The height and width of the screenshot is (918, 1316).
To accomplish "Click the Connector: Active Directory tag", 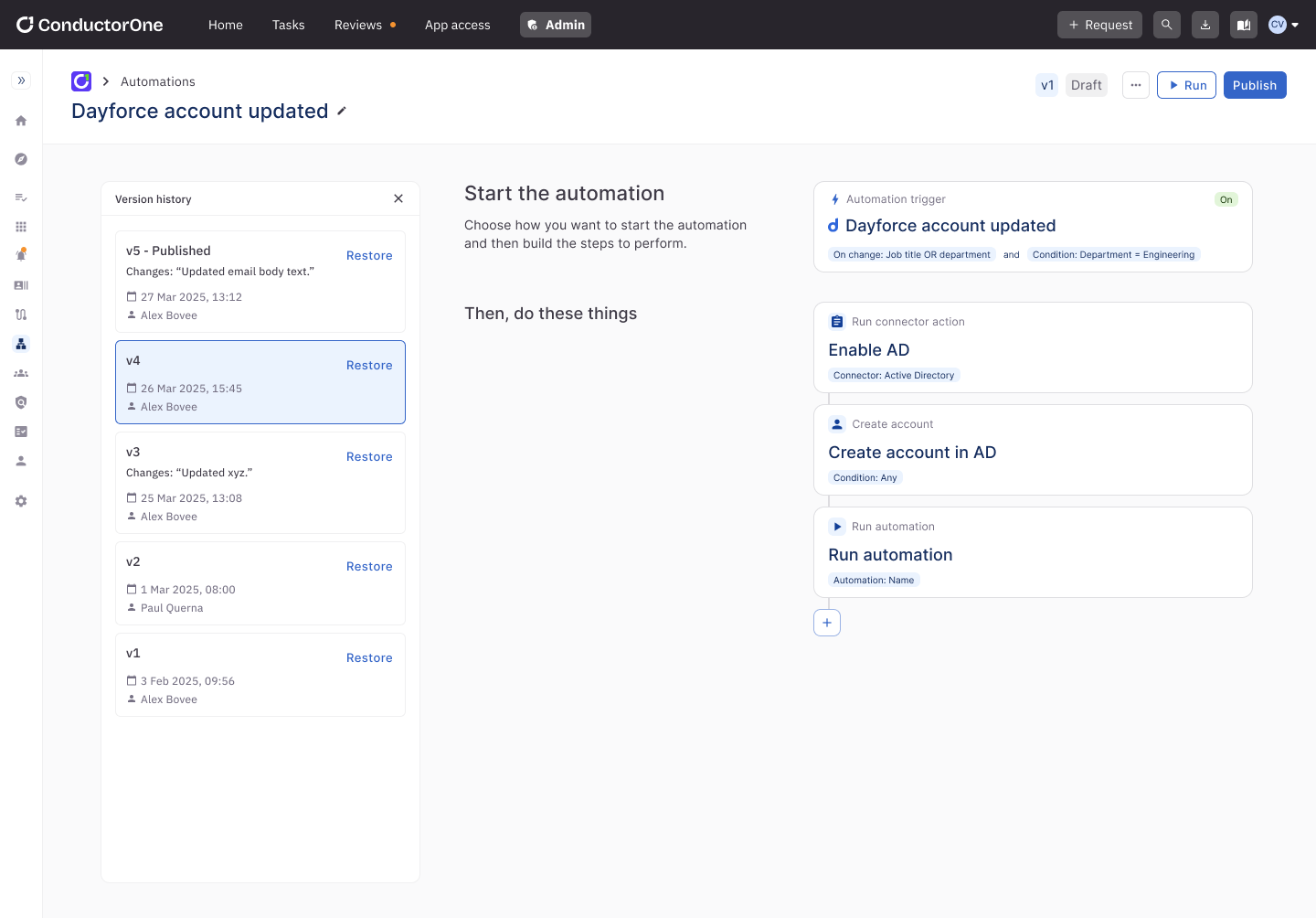I will click(x=894, y=375).
